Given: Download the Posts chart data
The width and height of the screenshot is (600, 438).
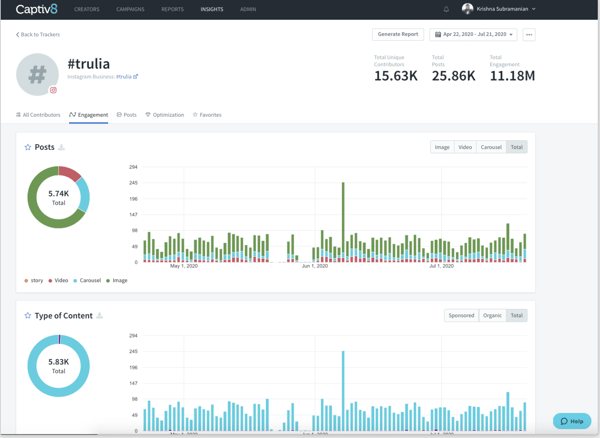Looking at the screenshot, I should tap(61, 147).
